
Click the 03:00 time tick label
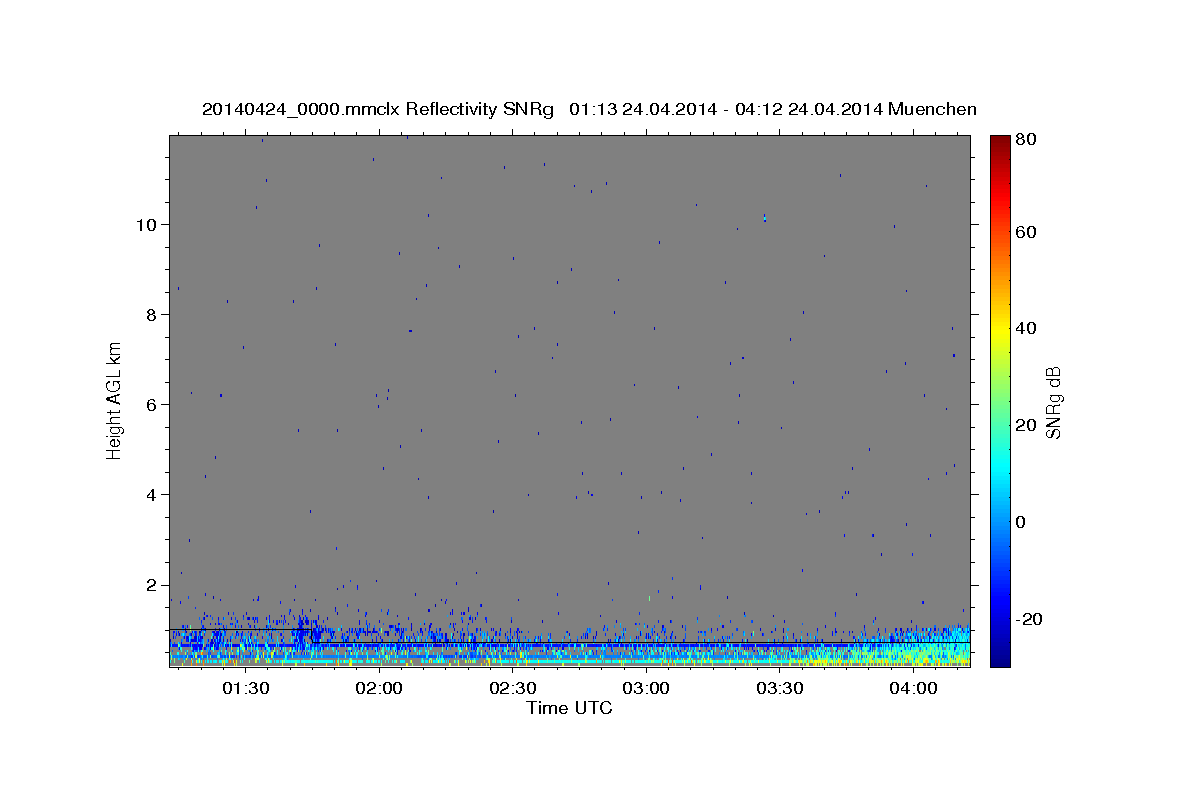pos(646,688)
